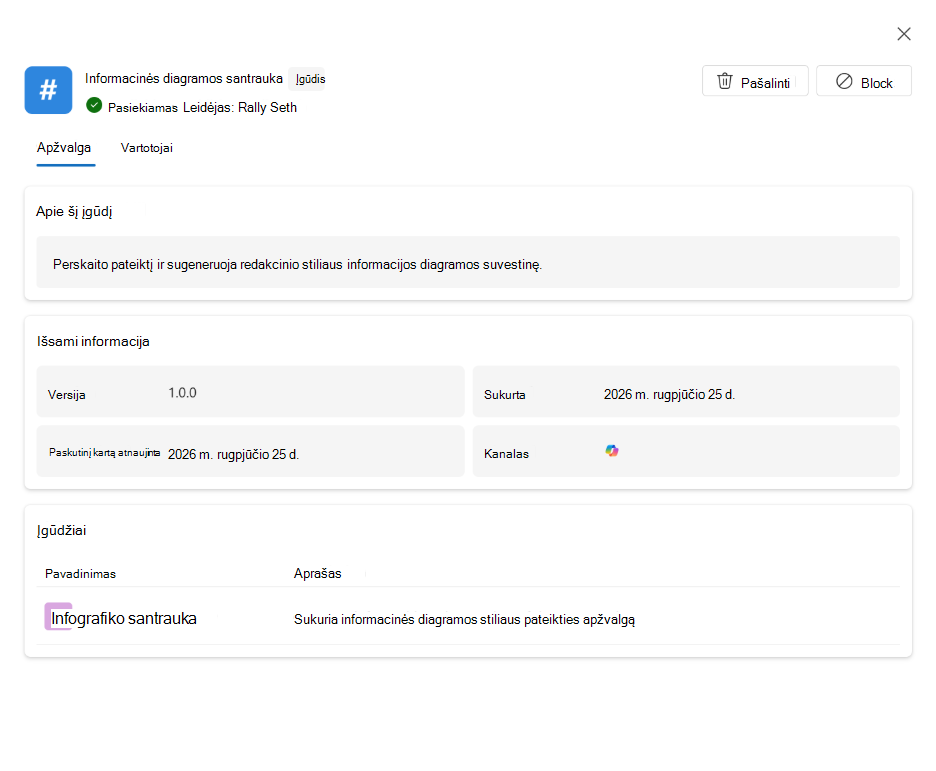This screenshot has height=771, width=936.
Task: Click the Sukurta label
Action: click(505, 395)
